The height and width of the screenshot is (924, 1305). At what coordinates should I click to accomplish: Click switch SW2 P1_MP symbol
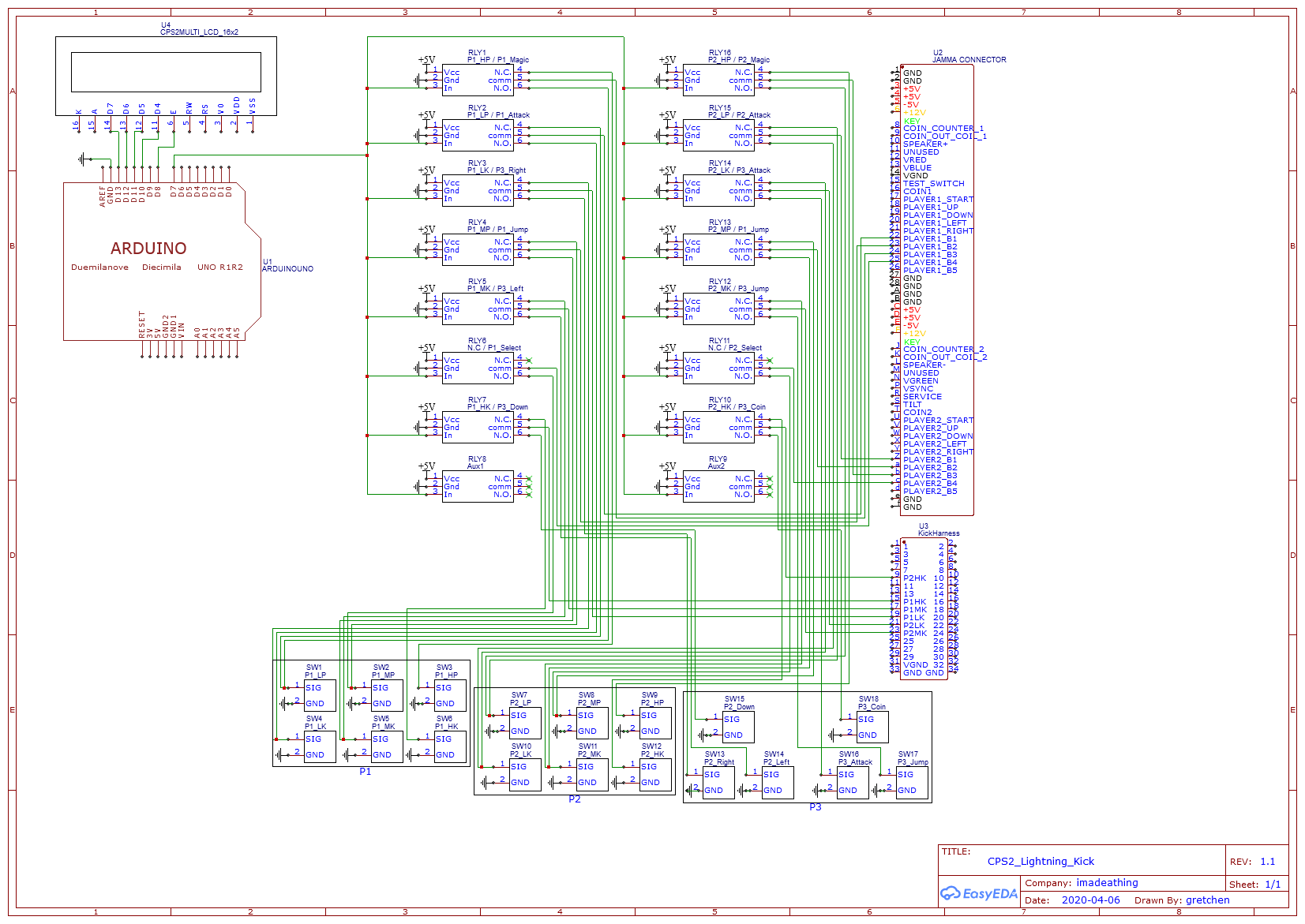387,695
